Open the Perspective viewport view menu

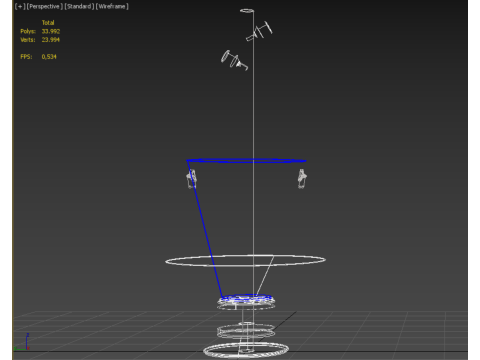coord(45,6)
